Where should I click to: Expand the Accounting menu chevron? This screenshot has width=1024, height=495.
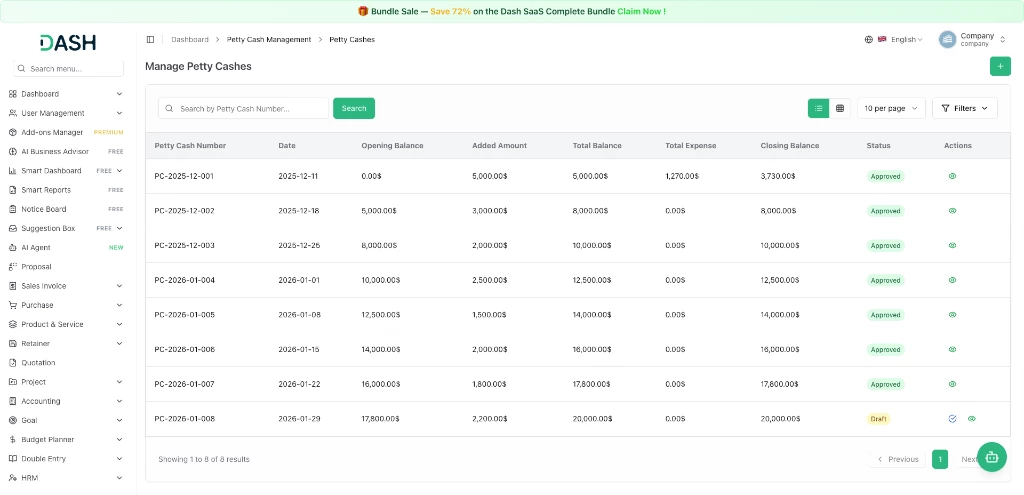pyautogui.click(x=120, y=401)
